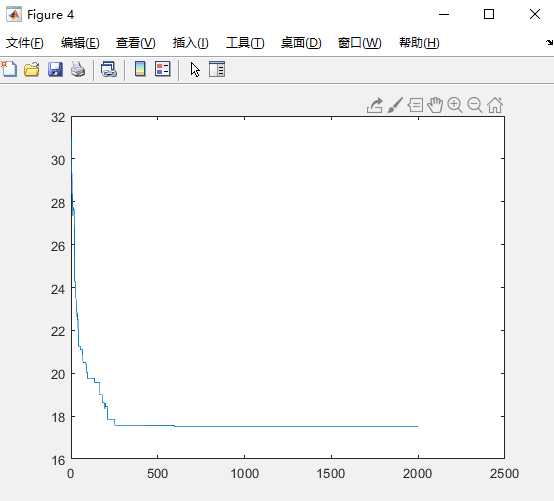Click the y-axis label 24

pos(58,289)
